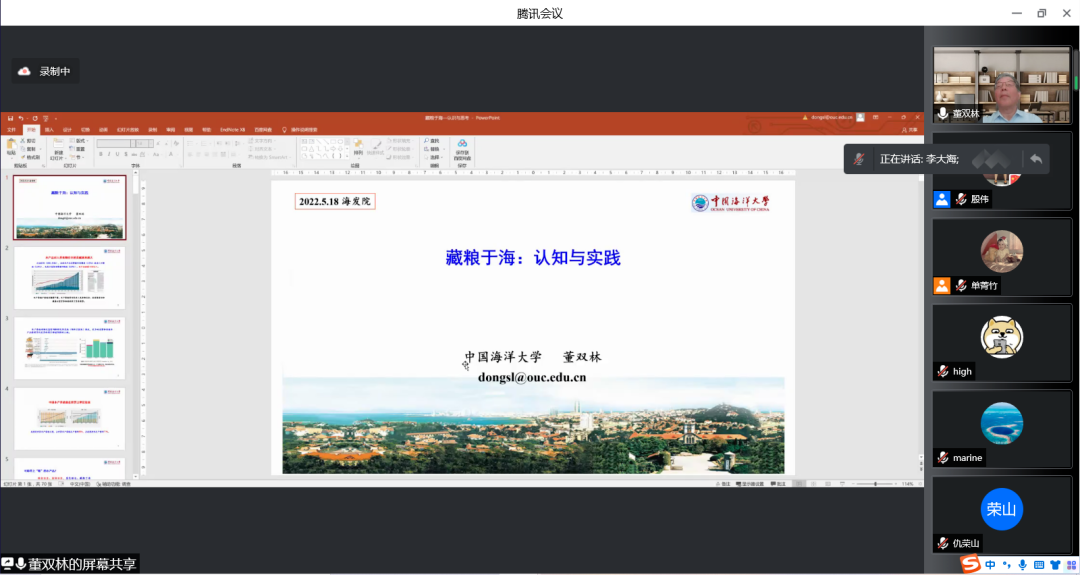Toggle bold formatting in PowerPoint ribbon
The width and height of the screenshot is (1080, 575).
(x=100, y=155)
